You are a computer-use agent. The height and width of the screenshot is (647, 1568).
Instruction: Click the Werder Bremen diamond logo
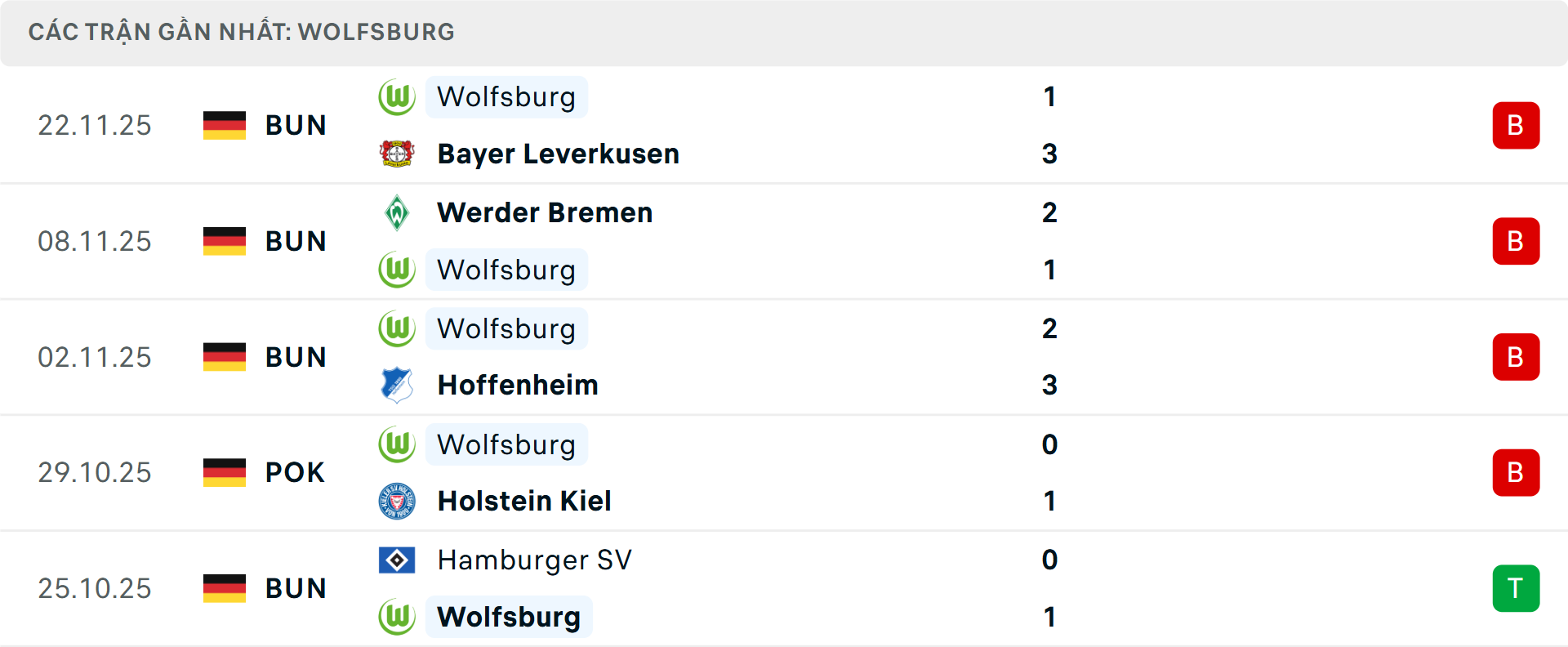[397, 212]
